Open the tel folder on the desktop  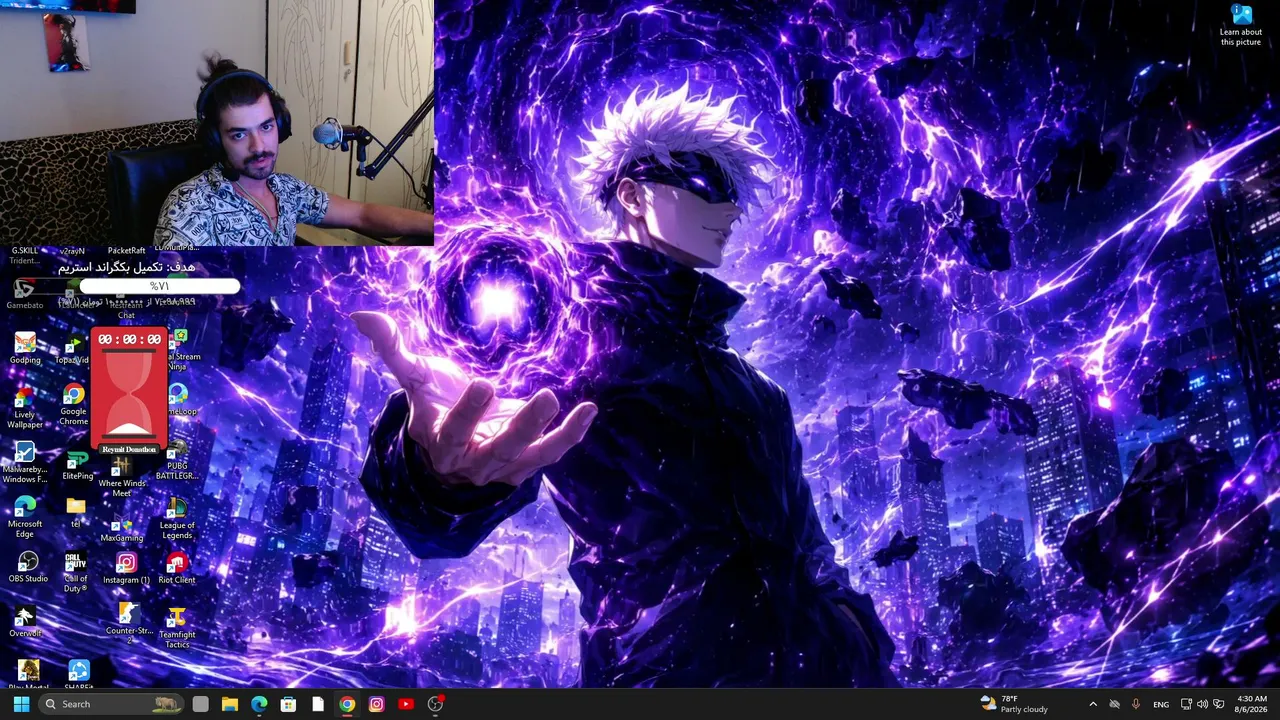[76, 512]
